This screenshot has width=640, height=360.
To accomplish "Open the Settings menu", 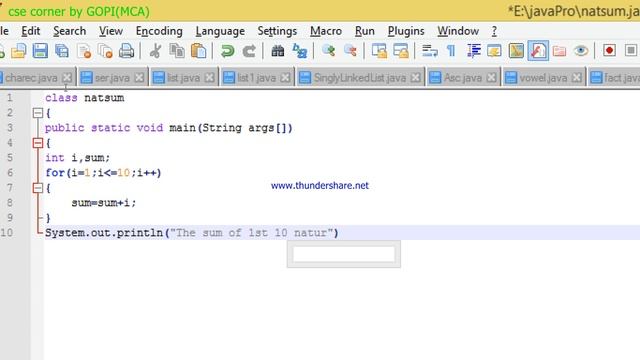I will point(277,31).
